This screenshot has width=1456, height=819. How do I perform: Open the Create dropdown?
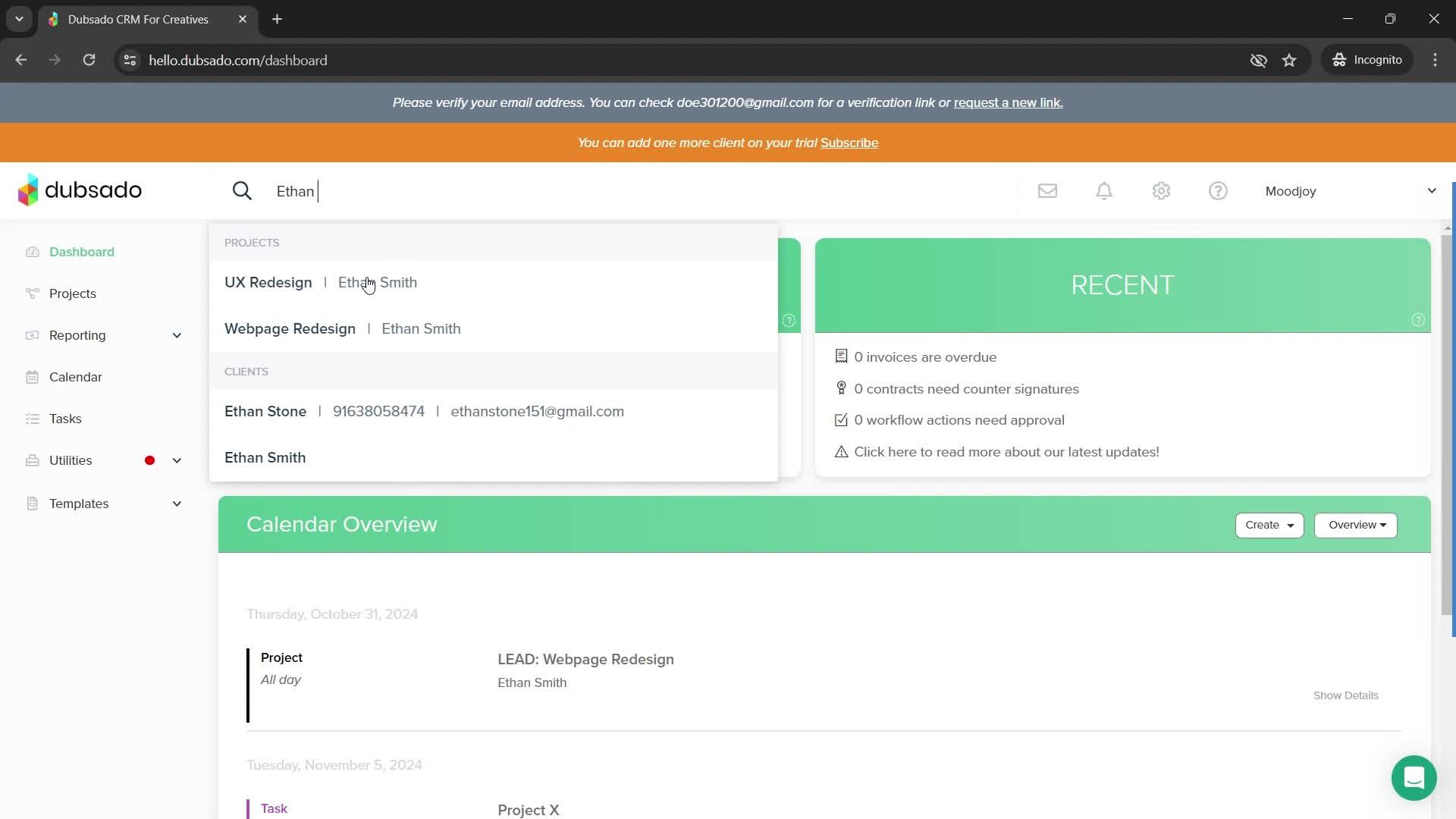click(1269, 525)
